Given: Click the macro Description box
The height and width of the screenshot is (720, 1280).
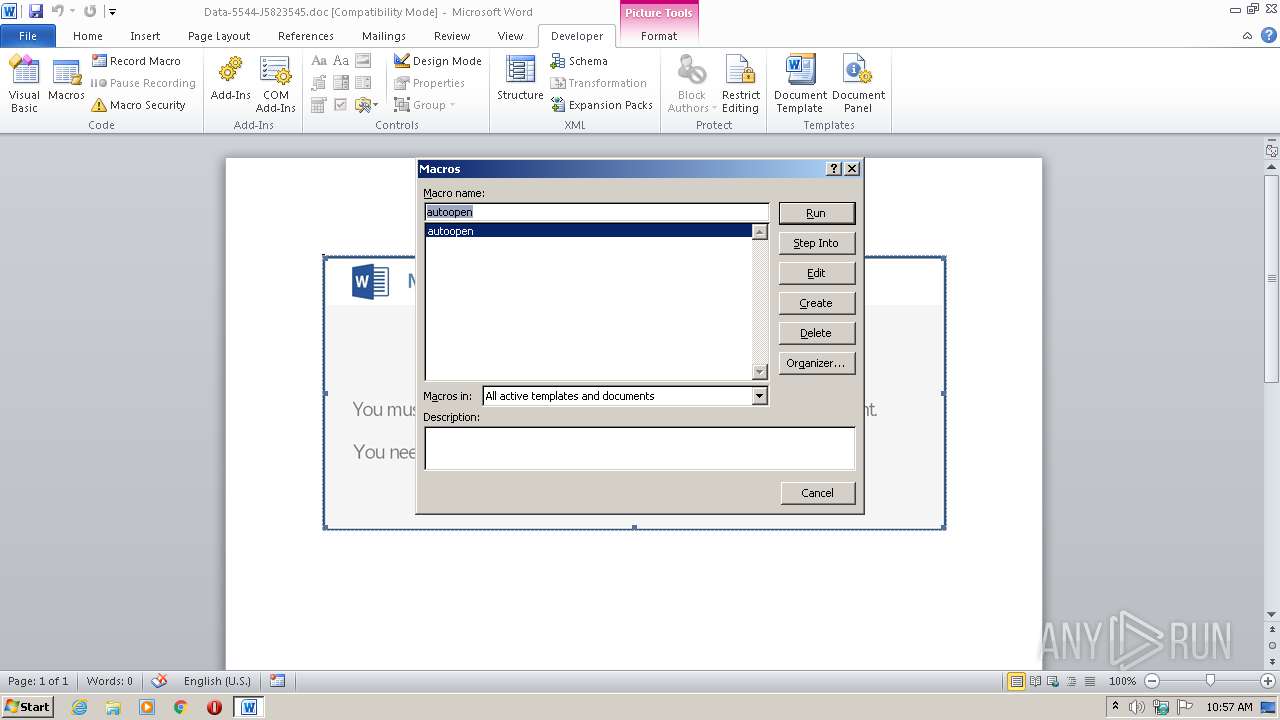Looking at the screenshot, I should click(x=639, y=448).
